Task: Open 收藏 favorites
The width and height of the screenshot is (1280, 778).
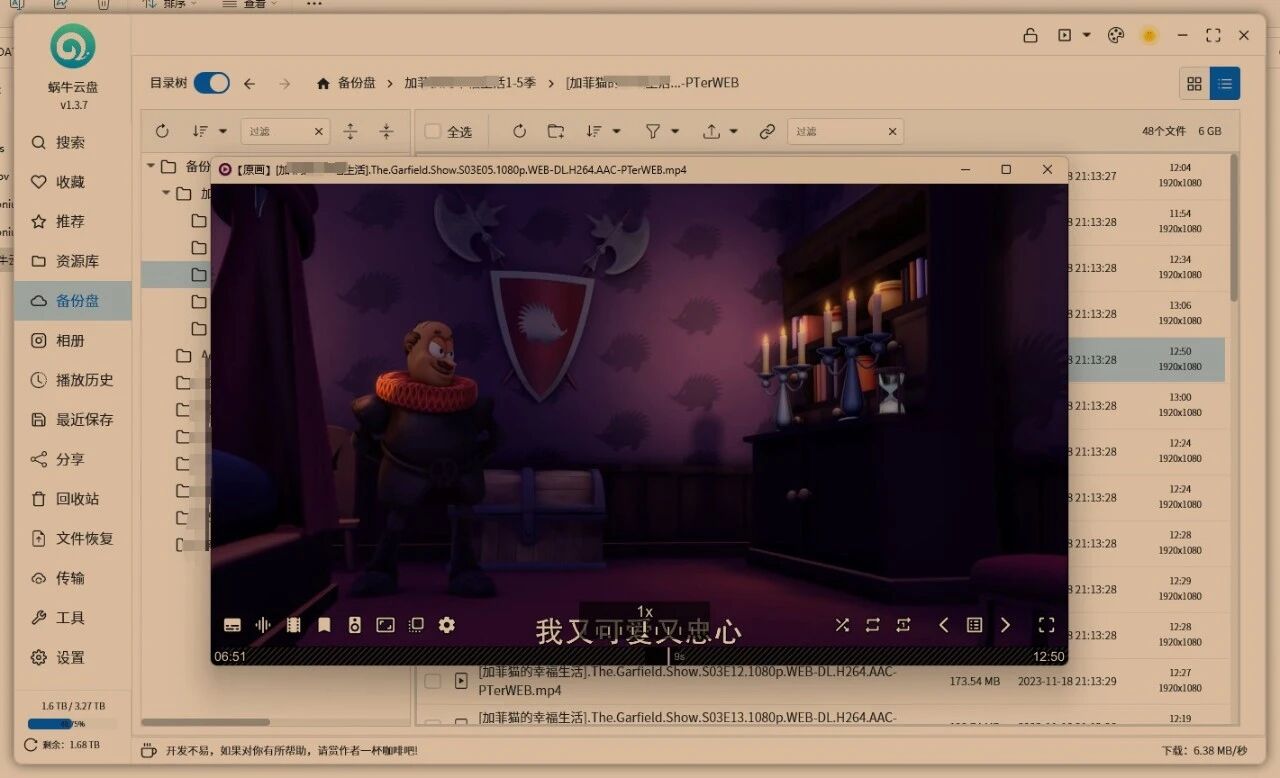Action: click(x=72, y=182)
